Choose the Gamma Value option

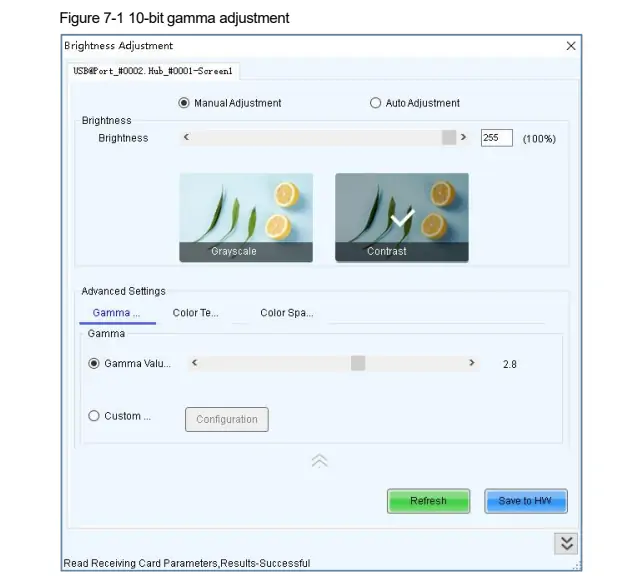[95, 364]
